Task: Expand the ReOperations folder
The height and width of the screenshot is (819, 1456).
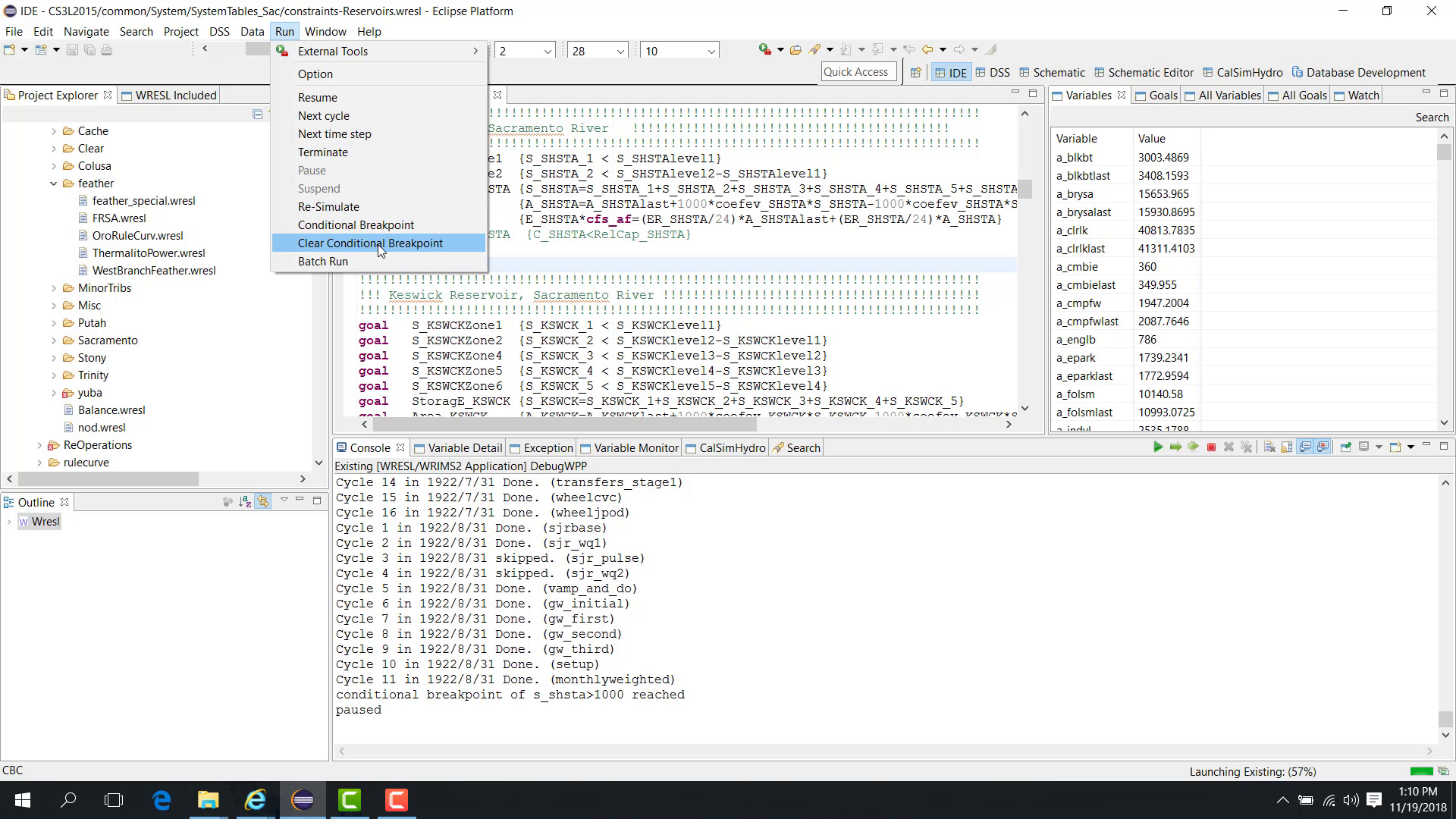Action: (39, 445)
